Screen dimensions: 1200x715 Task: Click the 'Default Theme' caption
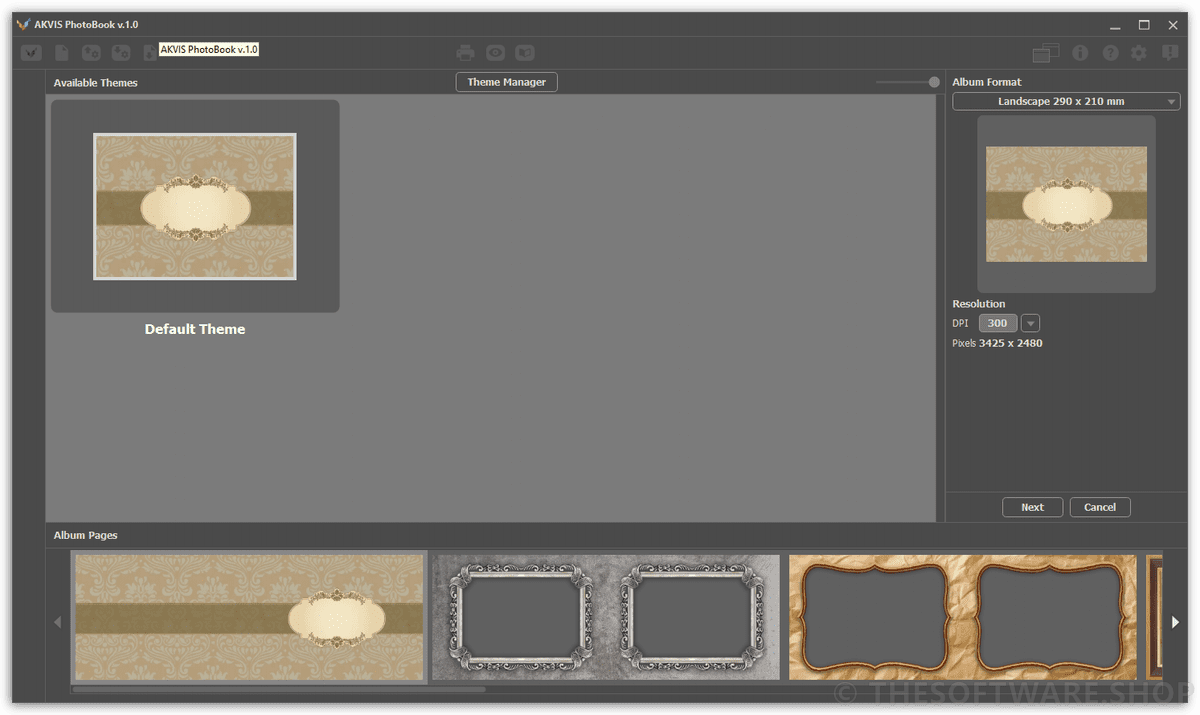pos(195,329)
